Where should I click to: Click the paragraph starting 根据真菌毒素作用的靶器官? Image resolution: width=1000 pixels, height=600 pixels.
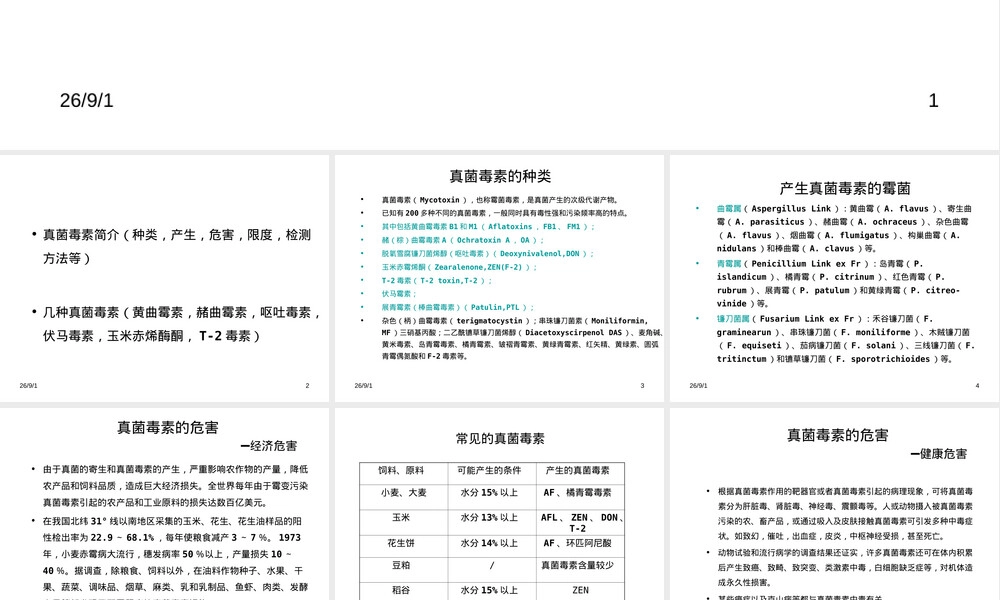click(x=845, y=514)
